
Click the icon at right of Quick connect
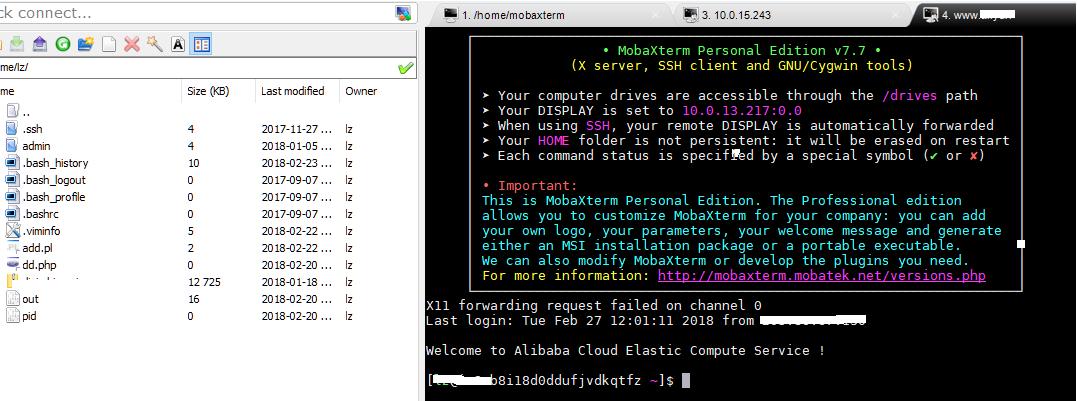(403, 13)
